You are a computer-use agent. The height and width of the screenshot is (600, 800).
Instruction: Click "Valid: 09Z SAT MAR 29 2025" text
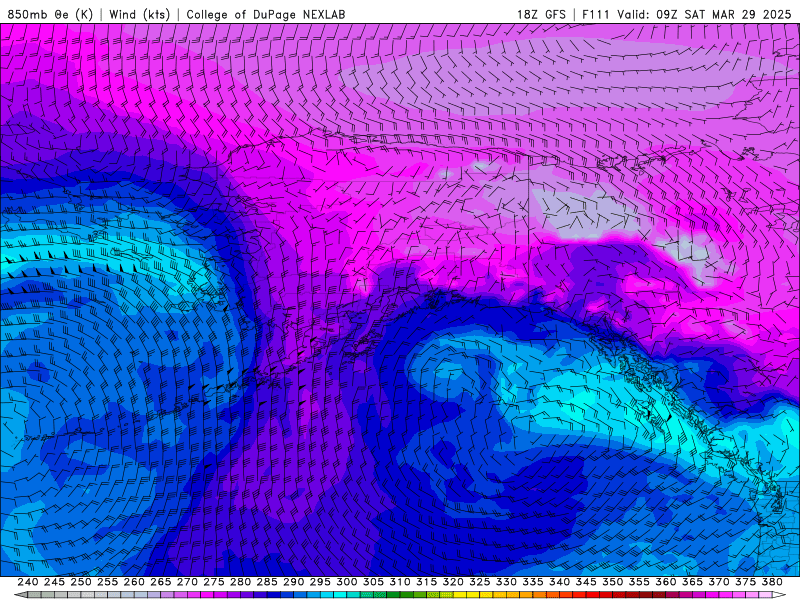click(x=705, y=14)
